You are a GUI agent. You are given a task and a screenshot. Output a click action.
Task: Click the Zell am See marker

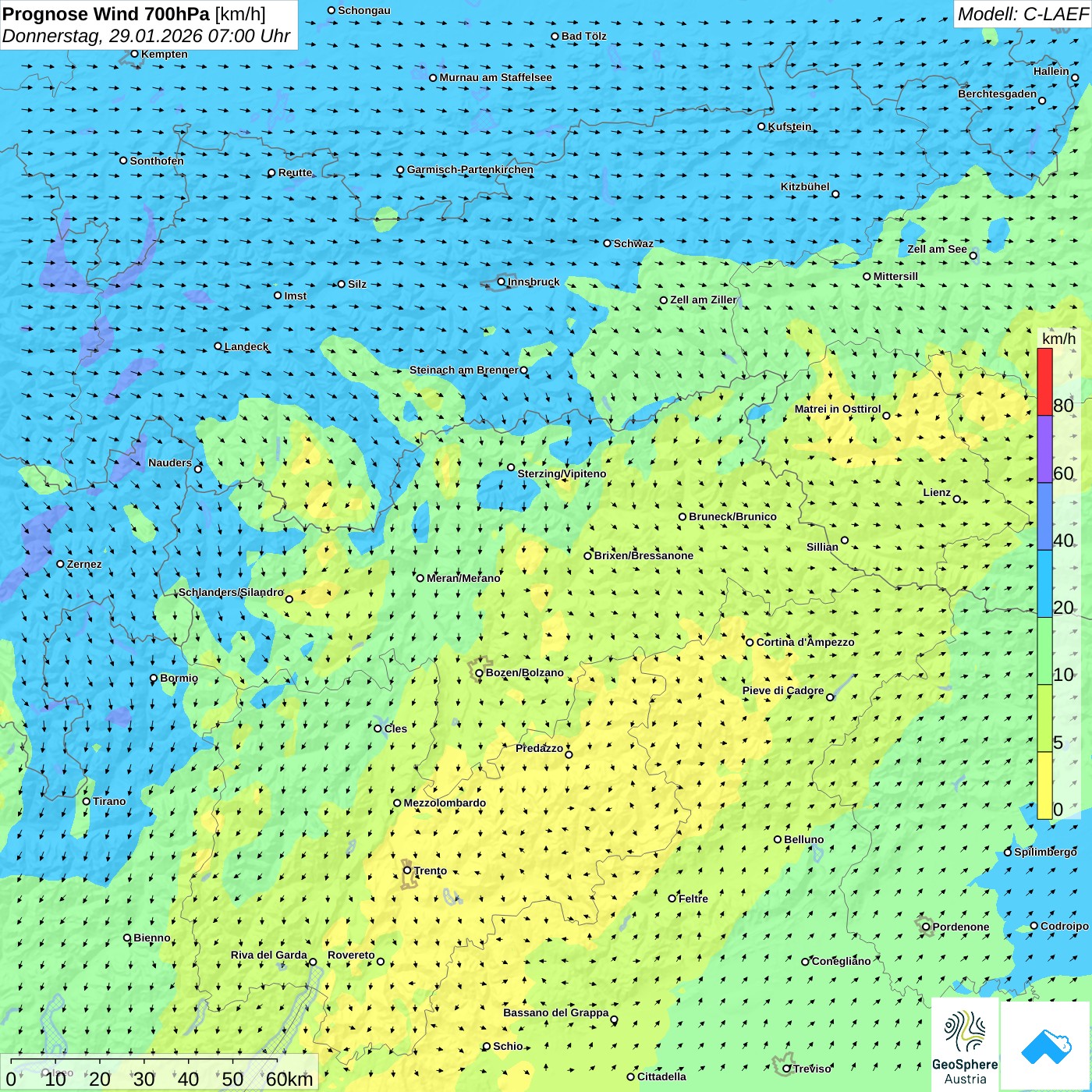point(973,255)
